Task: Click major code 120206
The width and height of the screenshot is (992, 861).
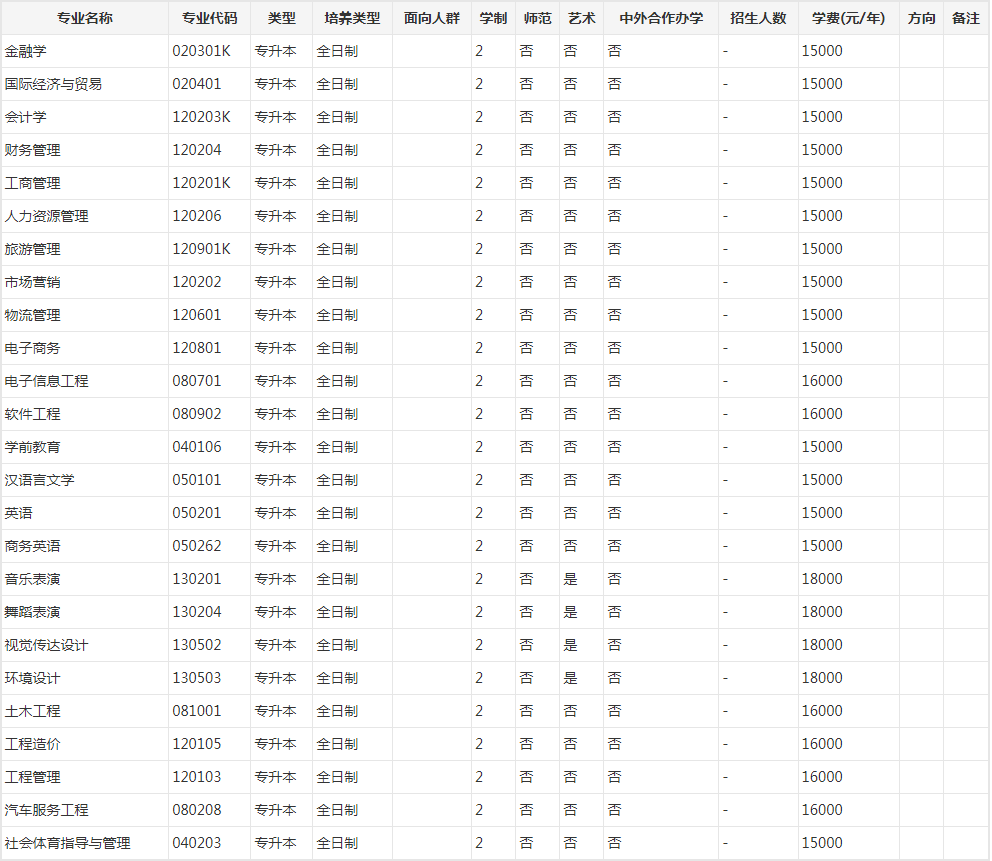Action: point(197,216)
